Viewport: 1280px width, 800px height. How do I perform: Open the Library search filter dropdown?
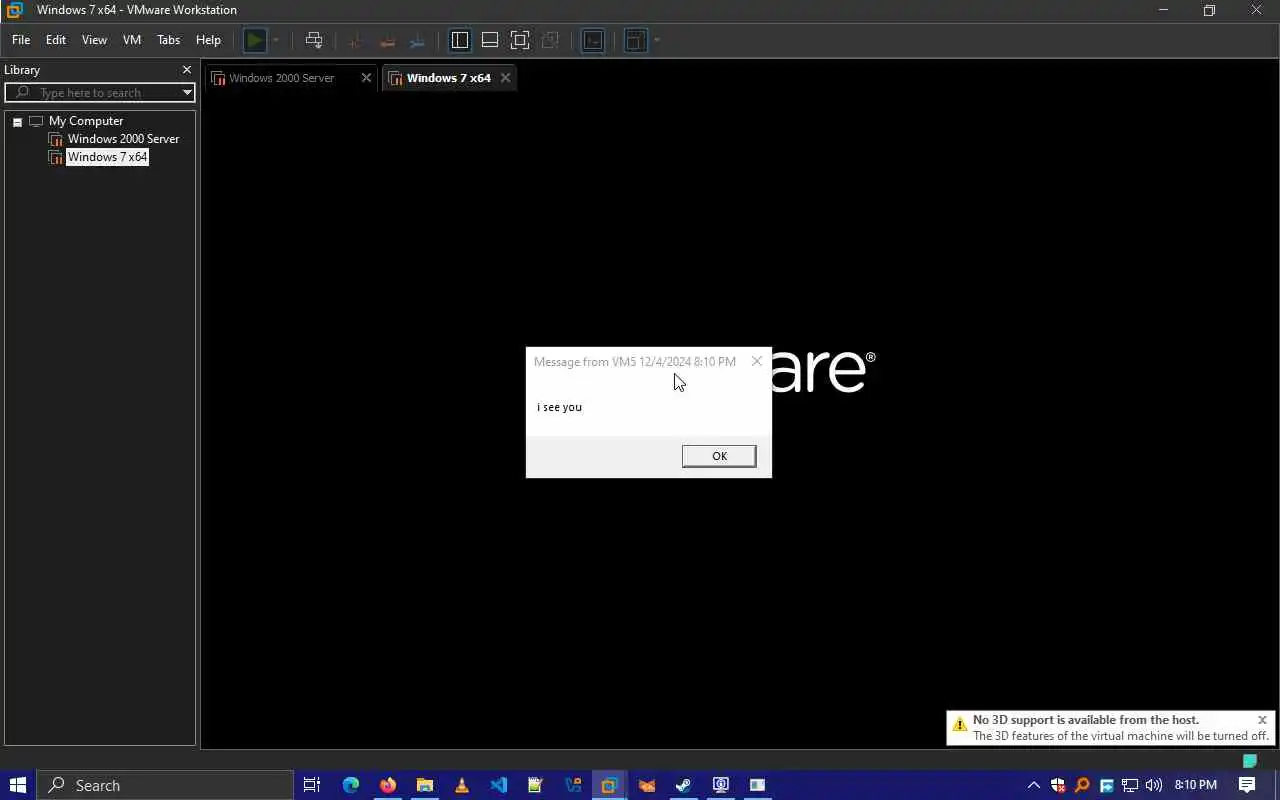tap(187, 92)
